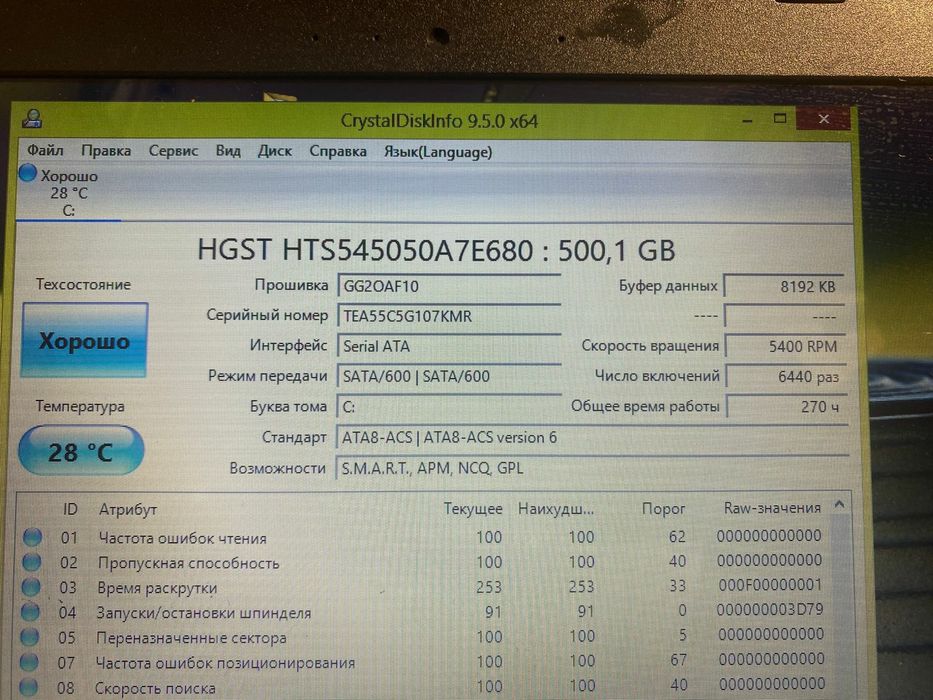Open the Язык(Language) menu
This screenshot has width=933, height=700.
click(x=437, y=152)
